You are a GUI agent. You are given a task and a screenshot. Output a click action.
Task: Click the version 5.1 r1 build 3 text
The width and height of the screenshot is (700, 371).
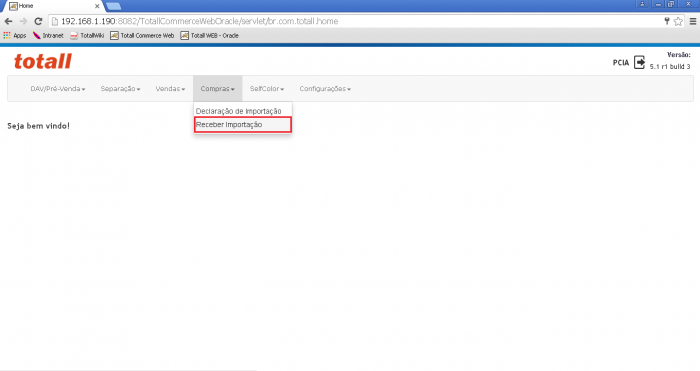pyautogui.click(x=670, y=67)
